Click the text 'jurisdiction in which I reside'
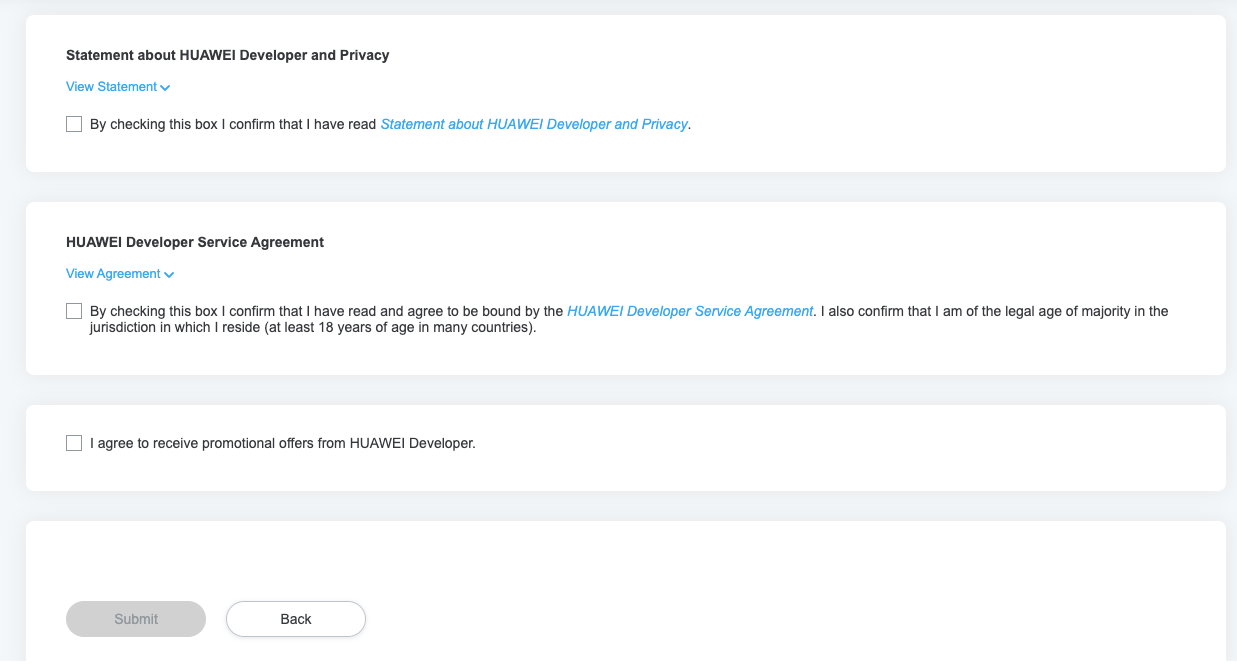This screenshot has height=664, width=1237. coord(175,327)
